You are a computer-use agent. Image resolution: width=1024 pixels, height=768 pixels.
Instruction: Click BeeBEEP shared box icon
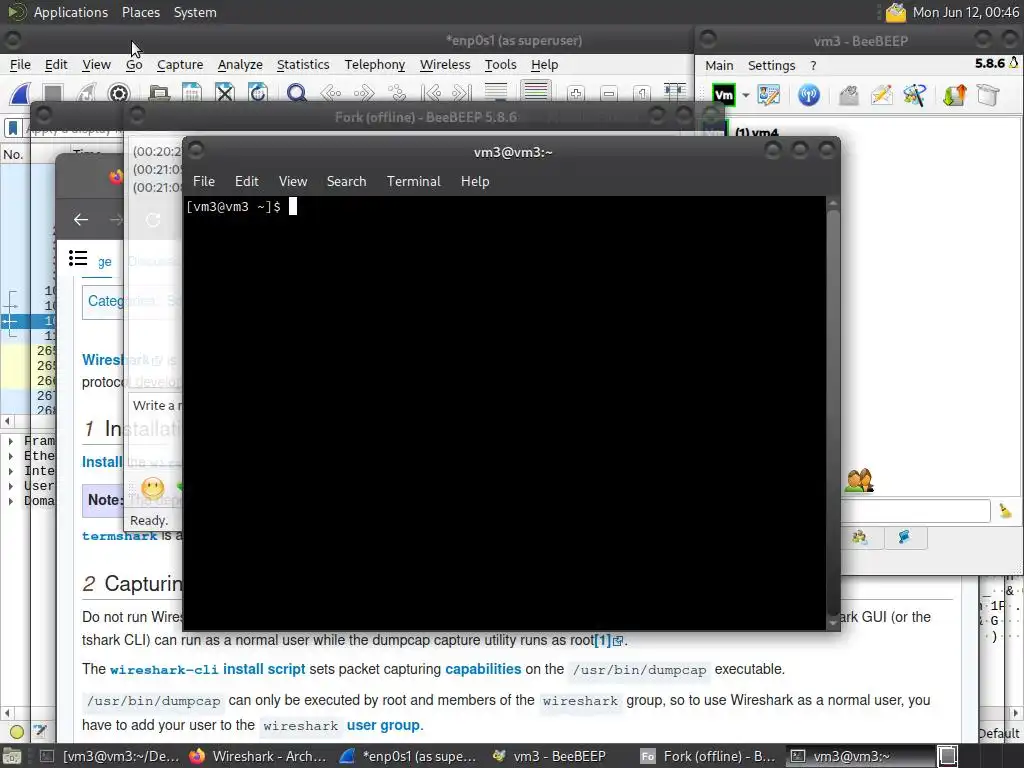(x=988, y=95)
